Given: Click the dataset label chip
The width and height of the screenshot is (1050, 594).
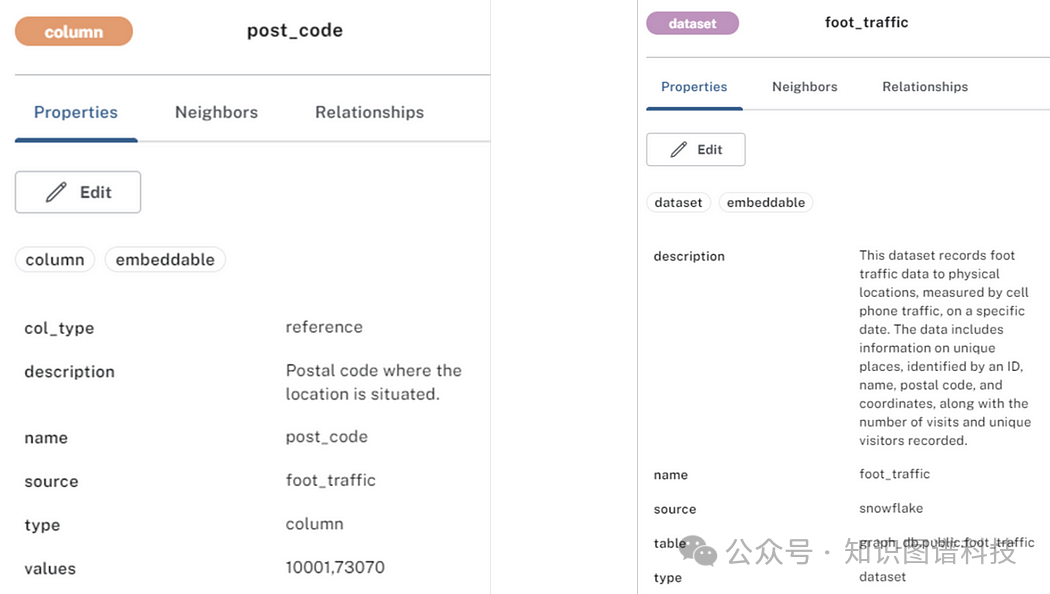Looking at the screenshot, I should point(678,203).
